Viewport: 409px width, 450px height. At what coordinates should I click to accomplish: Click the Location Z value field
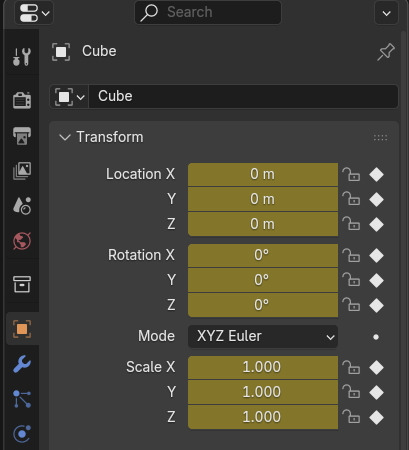pyautogui.click(x=263, y=224)
